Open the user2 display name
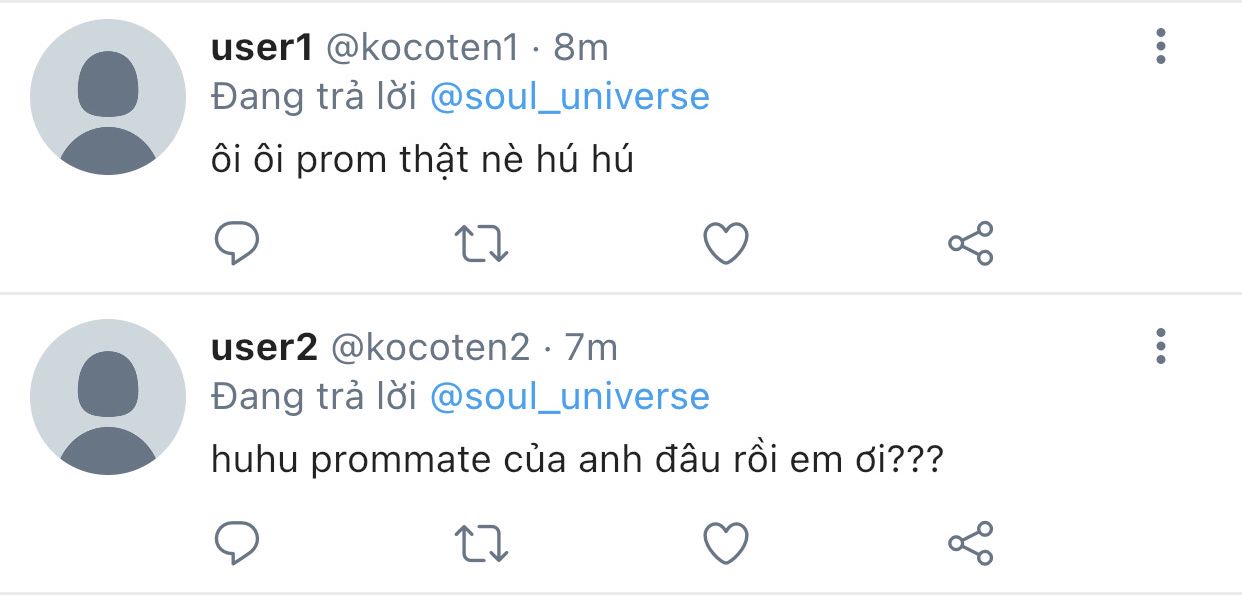The width and height of the screenshot is (1242, 596). pyautogui.click(x=265, y=347)
